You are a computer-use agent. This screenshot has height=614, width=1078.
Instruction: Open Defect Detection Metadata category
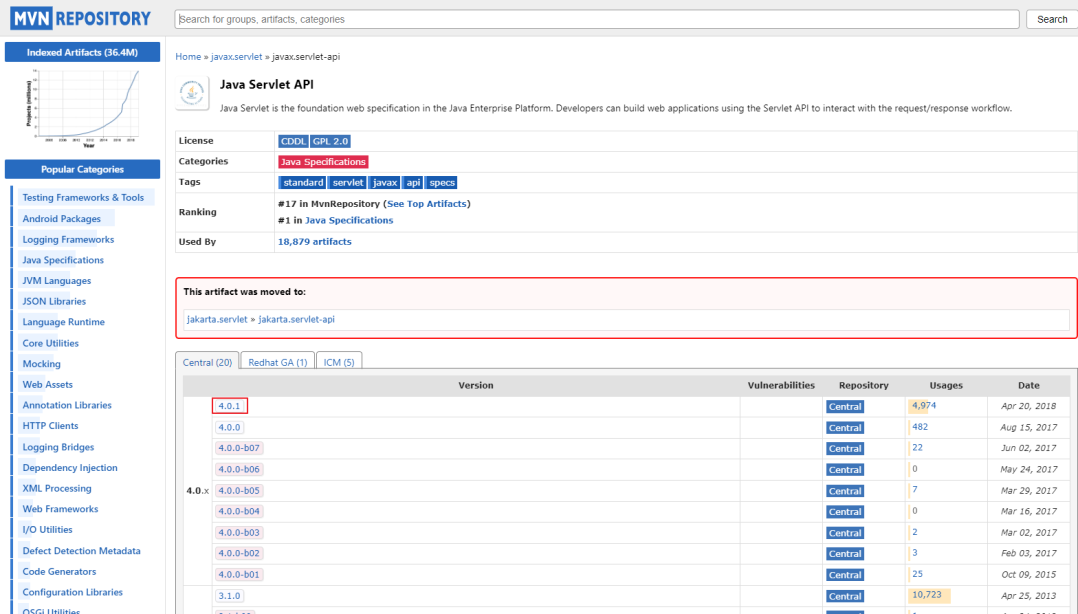(x=81, y=551)
